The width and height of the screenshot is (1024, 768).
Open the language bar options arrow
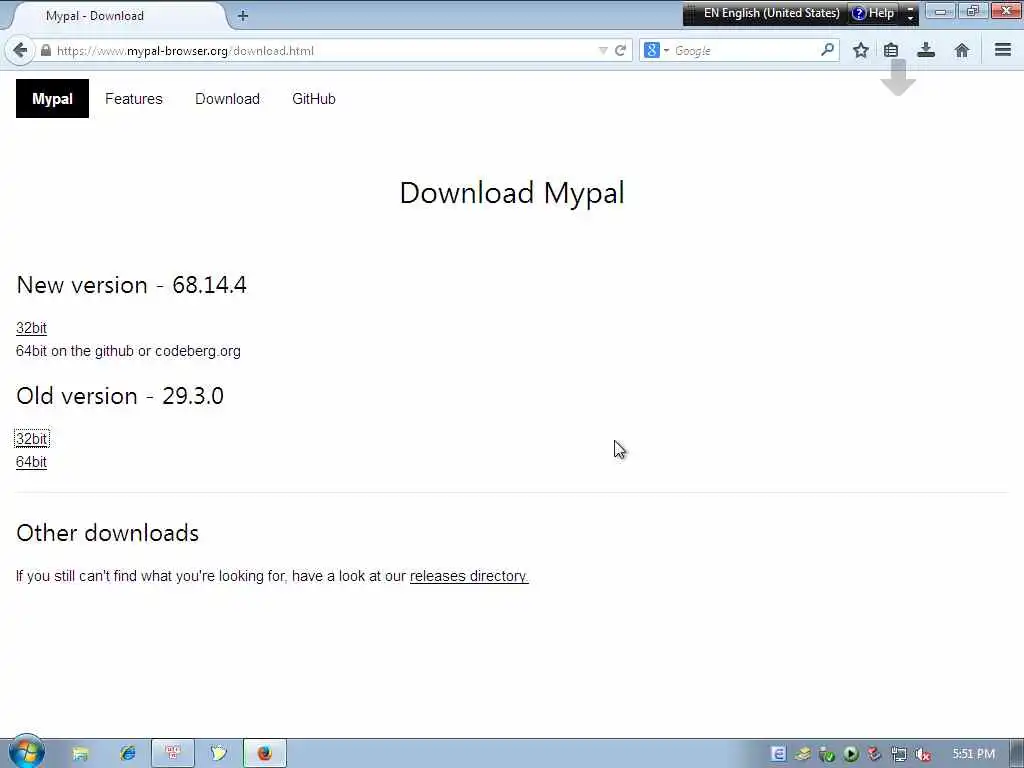click(910, 14)
